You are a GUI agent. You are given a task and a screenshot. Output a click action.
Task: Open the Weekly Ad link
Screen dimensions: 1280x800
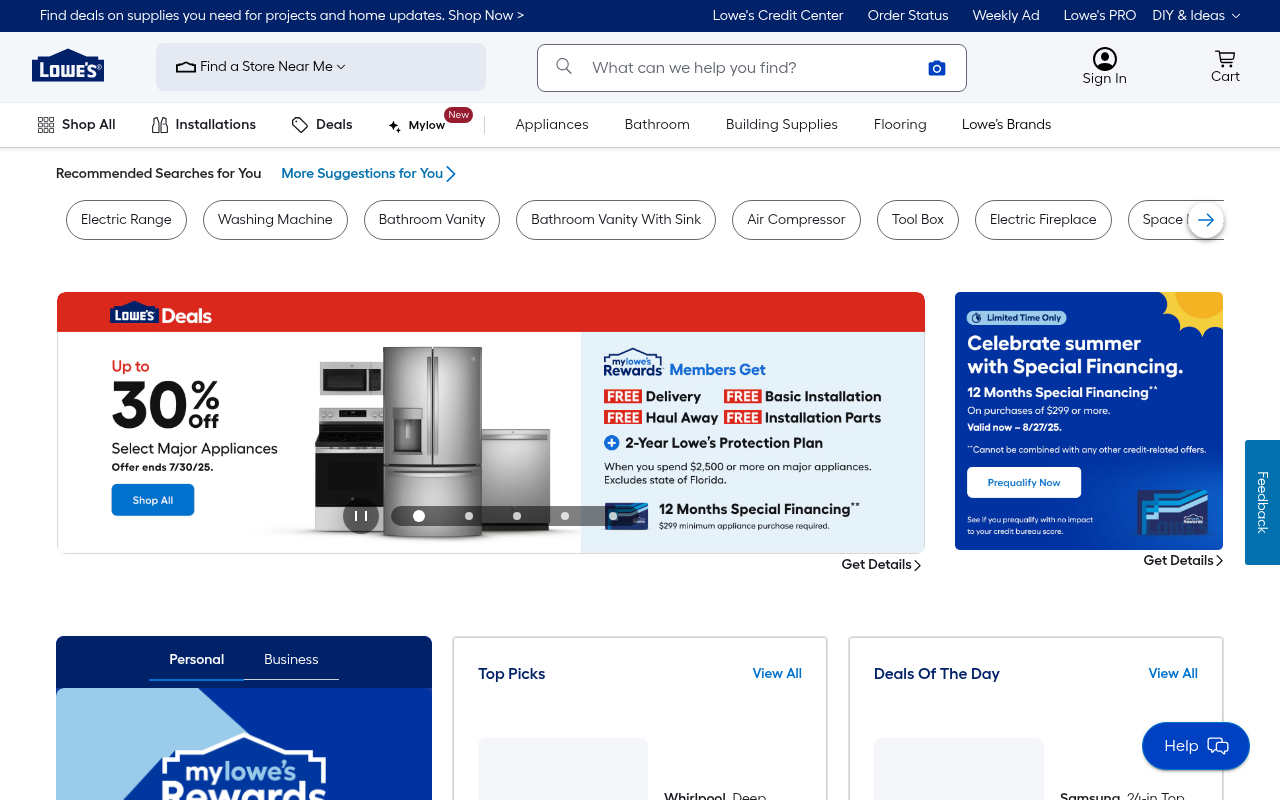[1006, 15]
